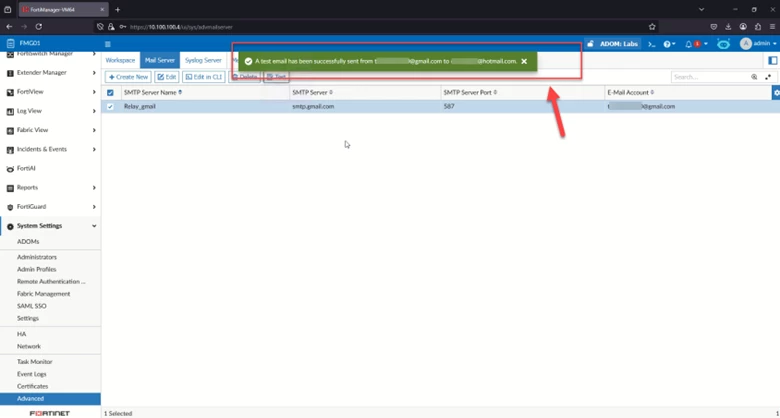Click the FortiAI sidebar icon
Screen dimensions: 780x418
10,169
